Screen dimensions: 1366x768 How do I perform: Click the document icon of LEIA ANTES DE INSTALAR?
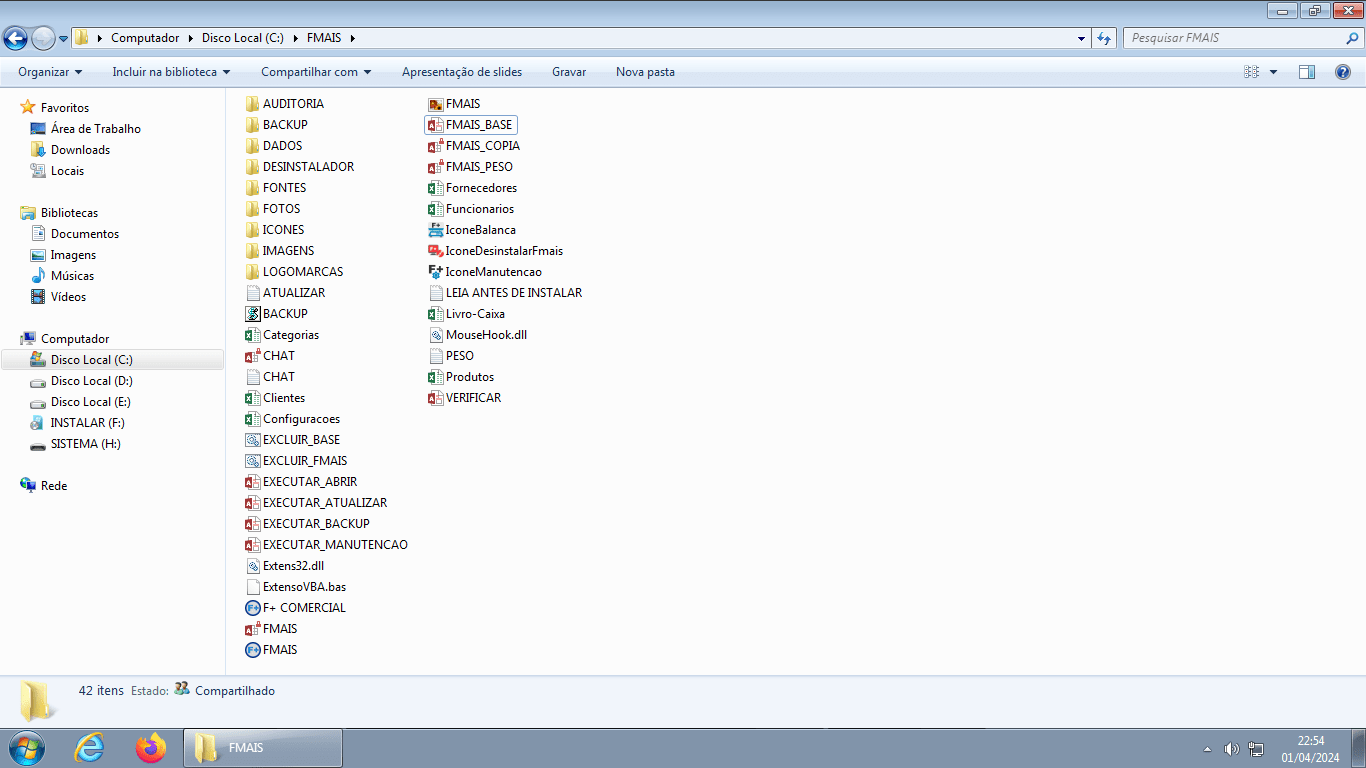coord(435,293)
